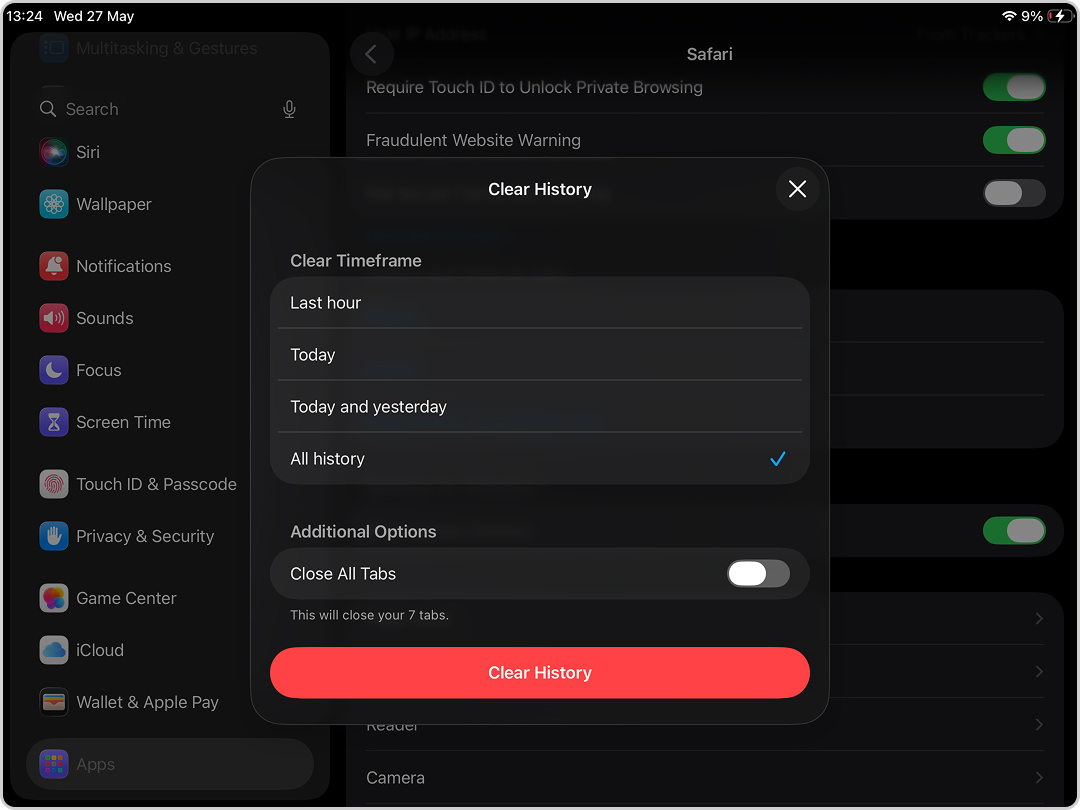
Task: Open Camera chevron in Safari settings
Action: coord(1039,778)
